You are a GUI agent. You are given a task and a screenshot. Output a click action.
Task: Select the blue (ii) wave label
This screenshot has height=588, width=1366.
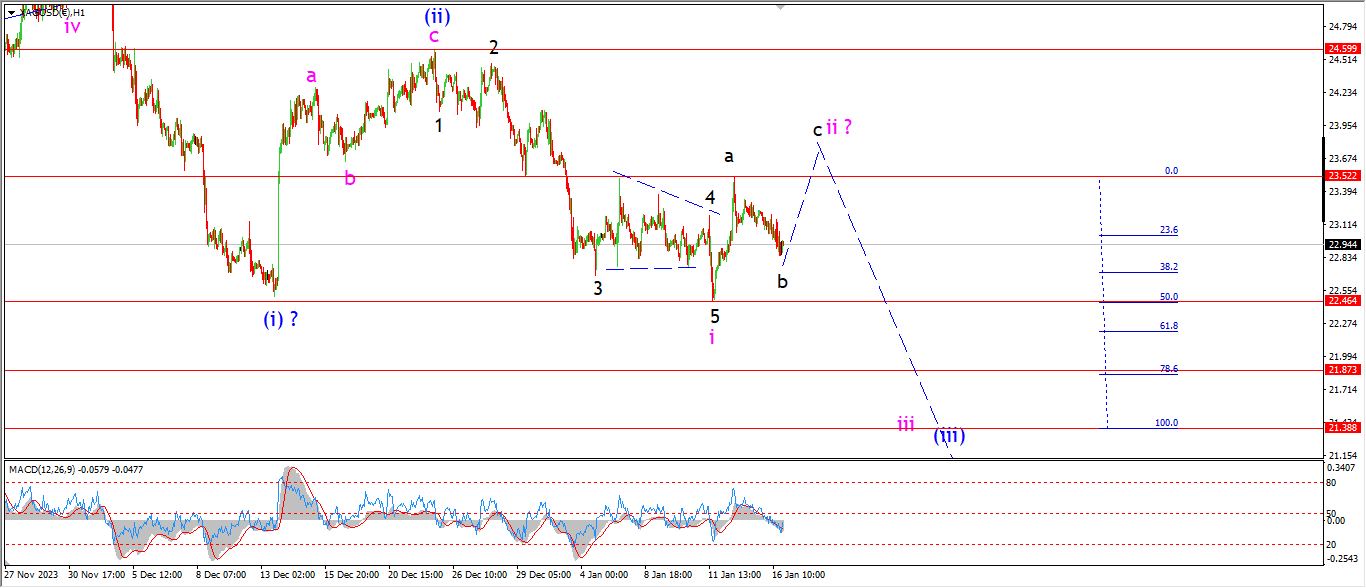coord(435,15)
